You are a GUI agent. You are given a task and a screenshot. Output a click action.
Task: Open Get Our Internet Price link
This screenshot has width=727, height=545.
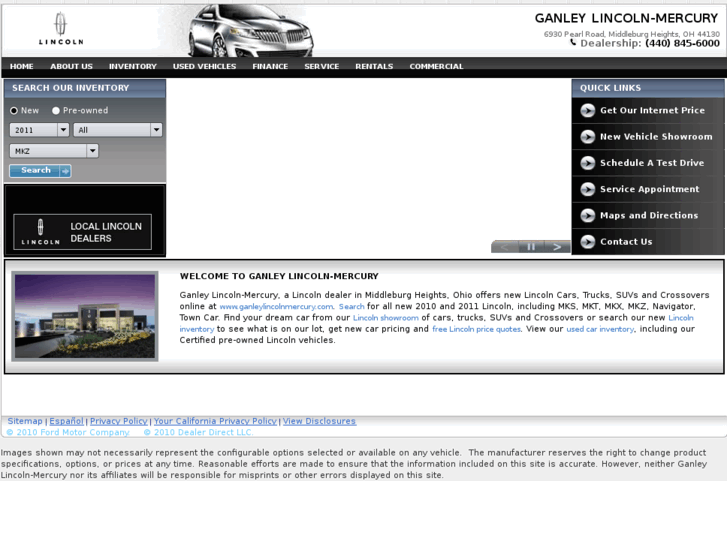point(652,110)
